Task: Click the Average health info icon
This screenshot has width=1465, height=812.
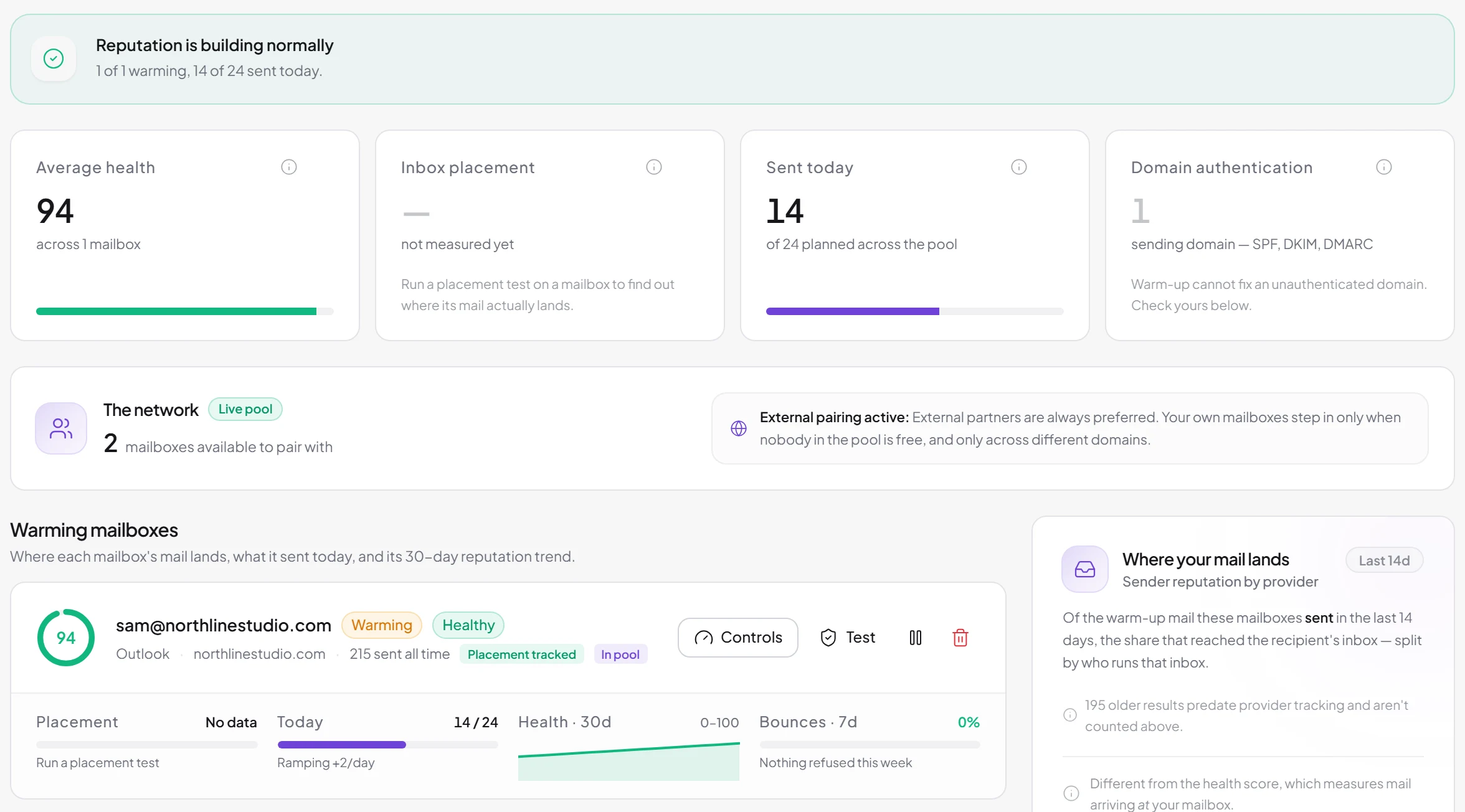Action: (289, 167)
